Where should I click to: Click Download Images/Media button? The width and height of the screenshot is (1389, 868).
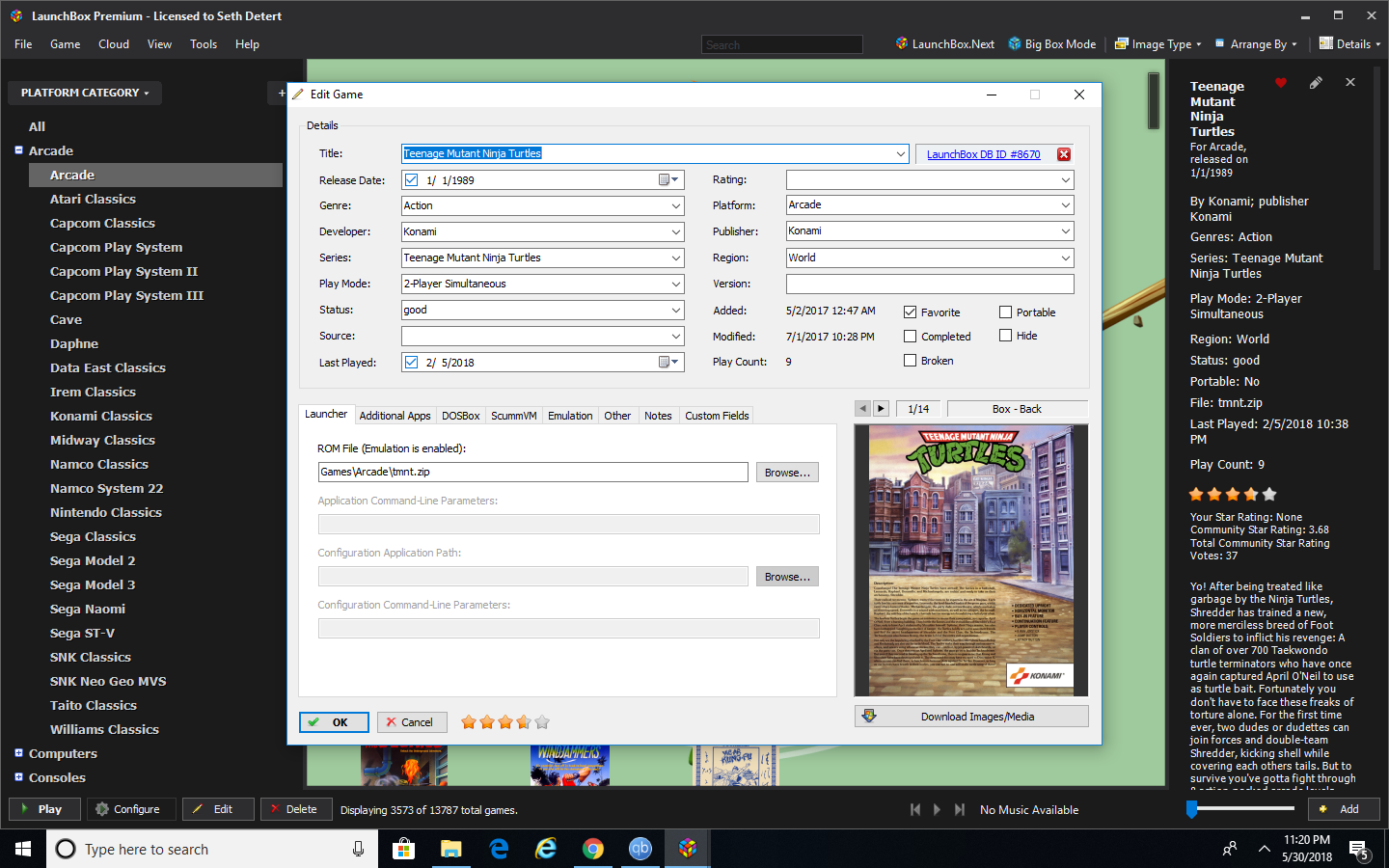(971, 717)
